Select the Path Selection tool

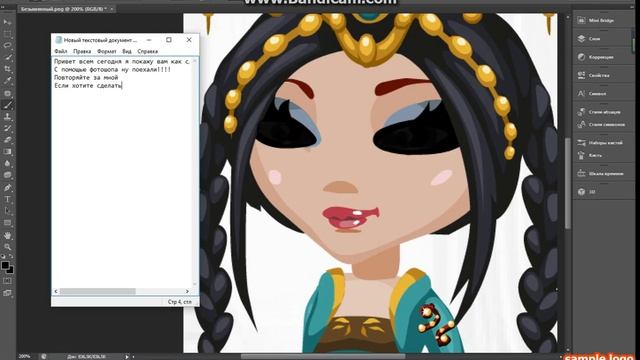7,211
